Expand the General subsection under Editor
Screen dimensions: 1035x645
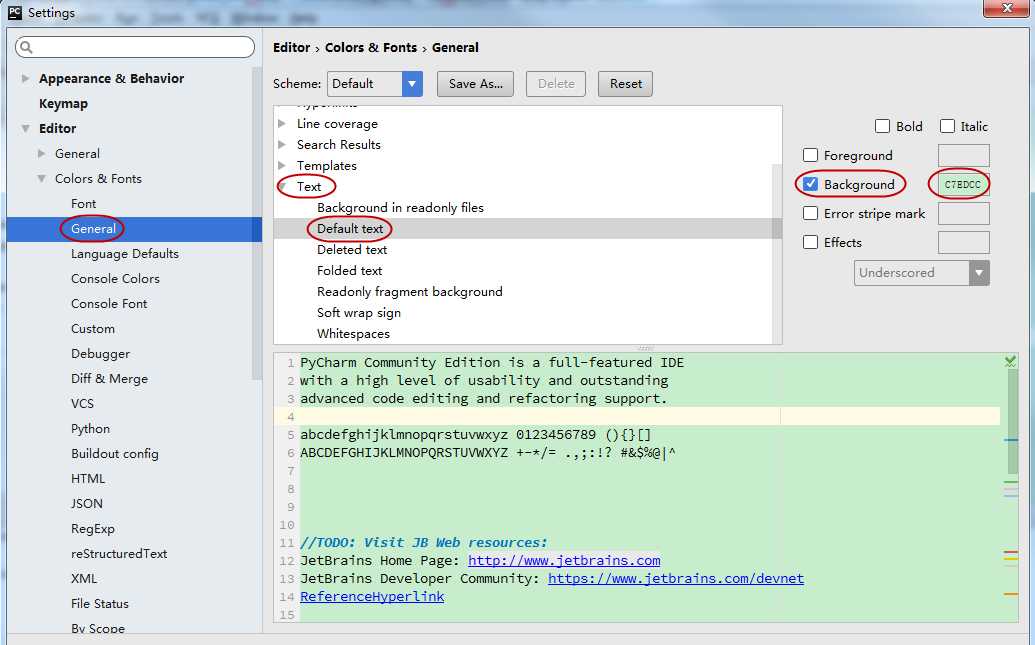coord(42,153)
